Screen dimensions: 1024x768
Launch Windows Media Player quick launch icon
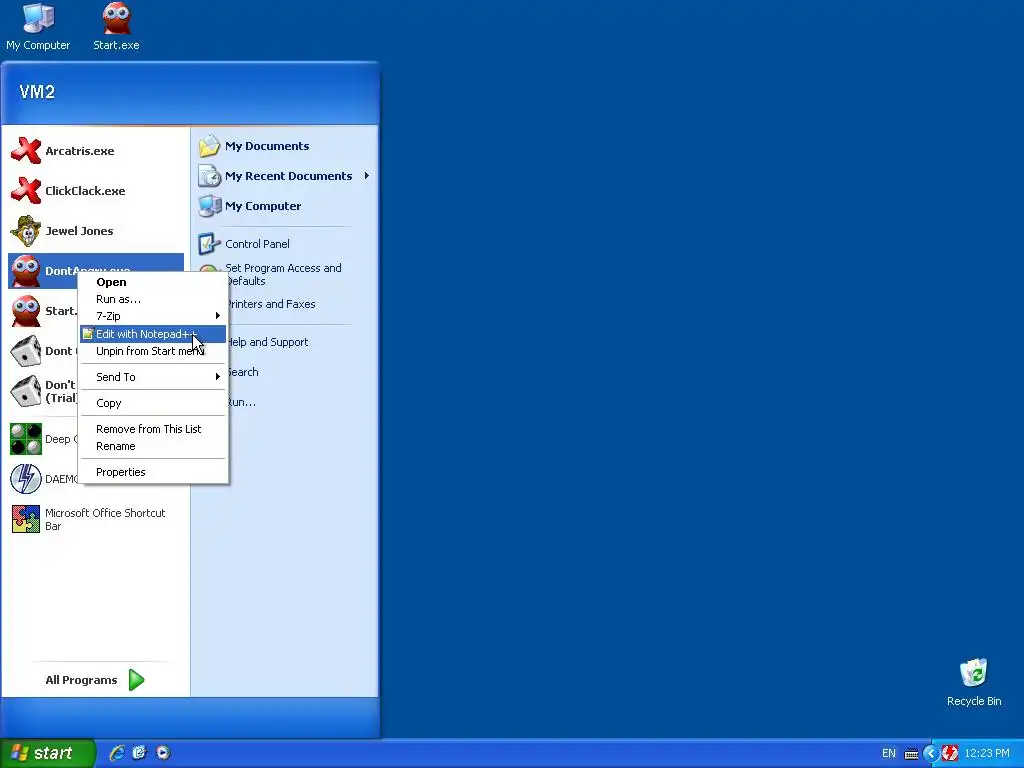(x=163, y=753)
